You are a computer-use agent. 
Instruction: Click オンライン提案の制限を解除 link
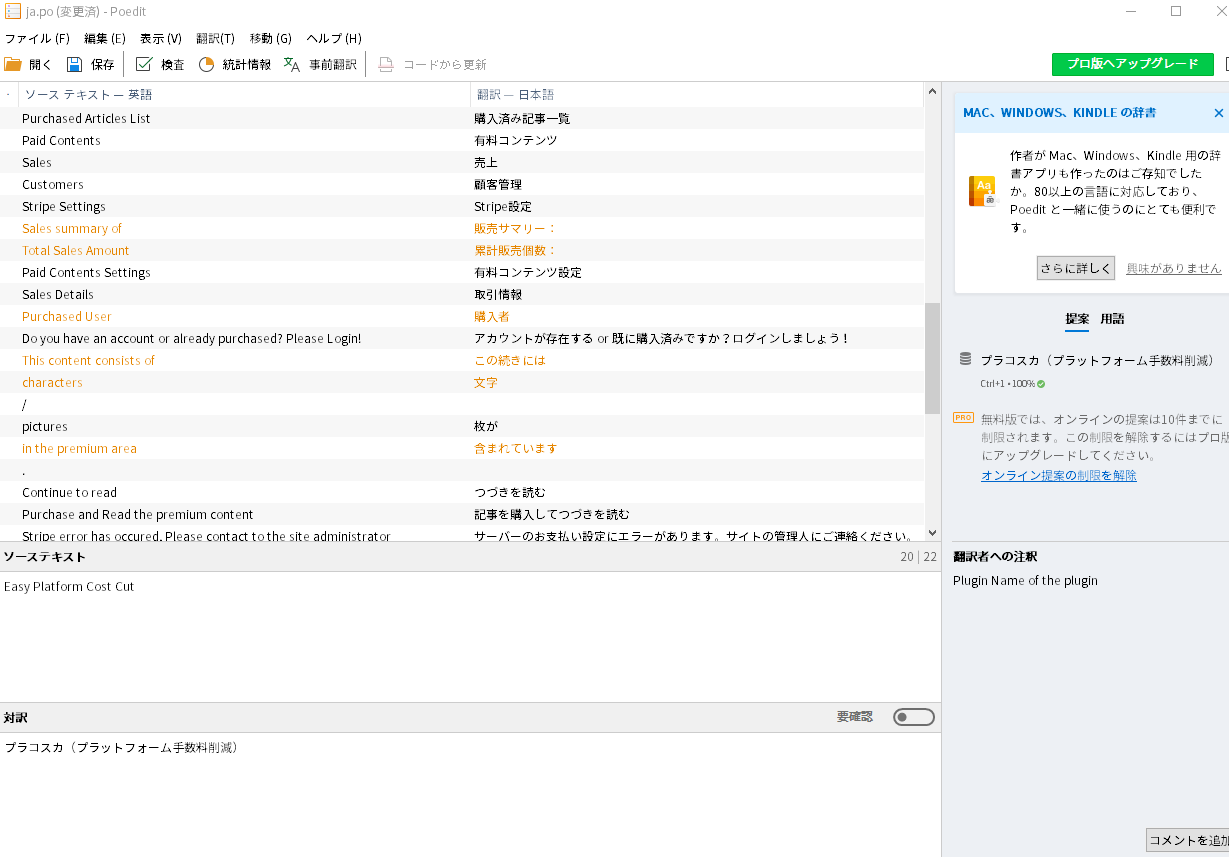click(x=1059, y=476)
